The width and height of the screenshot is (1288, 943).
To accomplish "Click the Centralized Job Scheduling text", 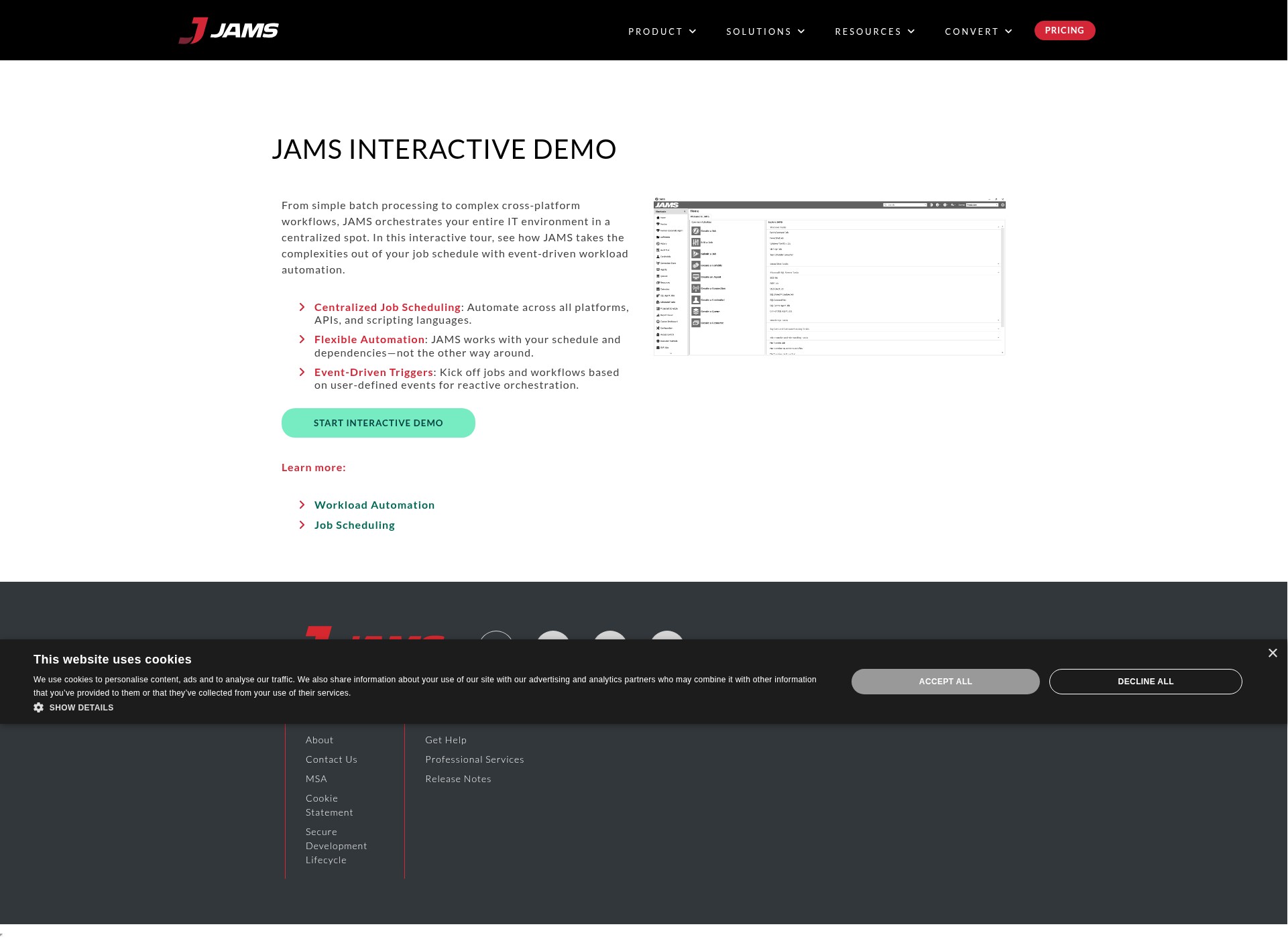I will tap(388, 307).
